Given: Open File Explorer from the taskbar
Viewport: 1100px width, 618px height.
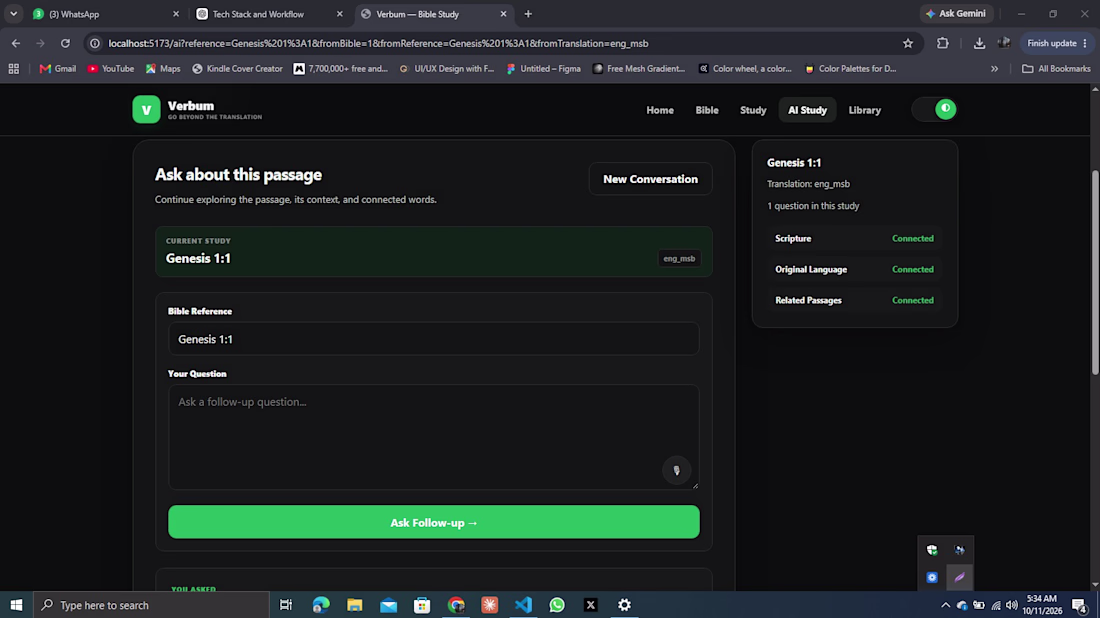Looking at the screenshot, I should pyautogui.click(x=355, y=605).
